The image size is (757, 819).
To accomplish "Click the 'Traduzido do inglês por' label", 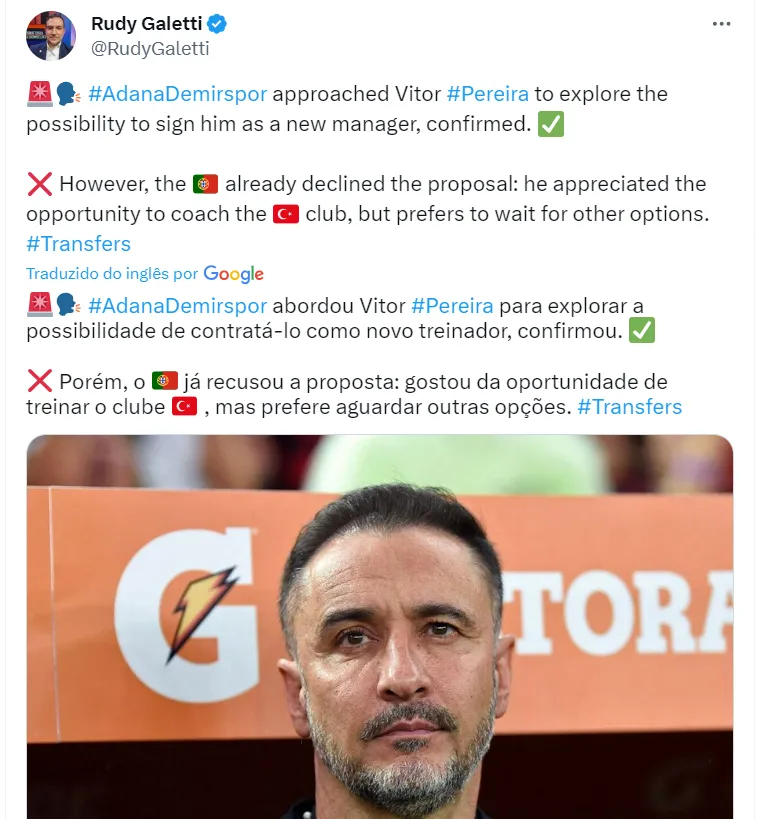I will click(x=112, y=274).
